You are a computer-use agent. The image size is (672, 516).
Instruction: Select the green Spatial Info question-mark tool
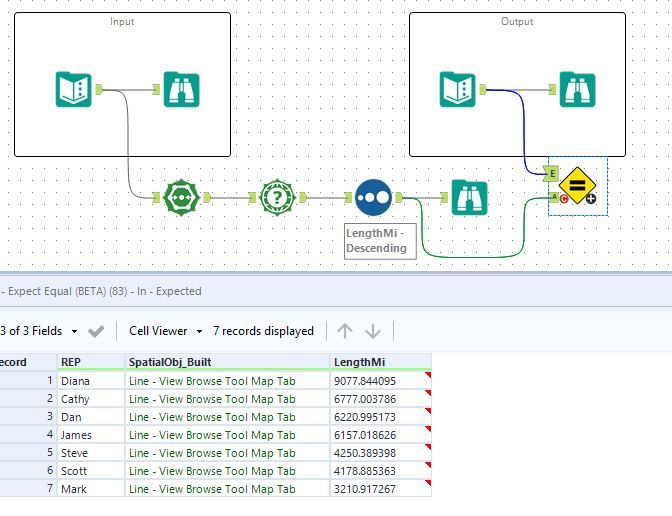278,198
